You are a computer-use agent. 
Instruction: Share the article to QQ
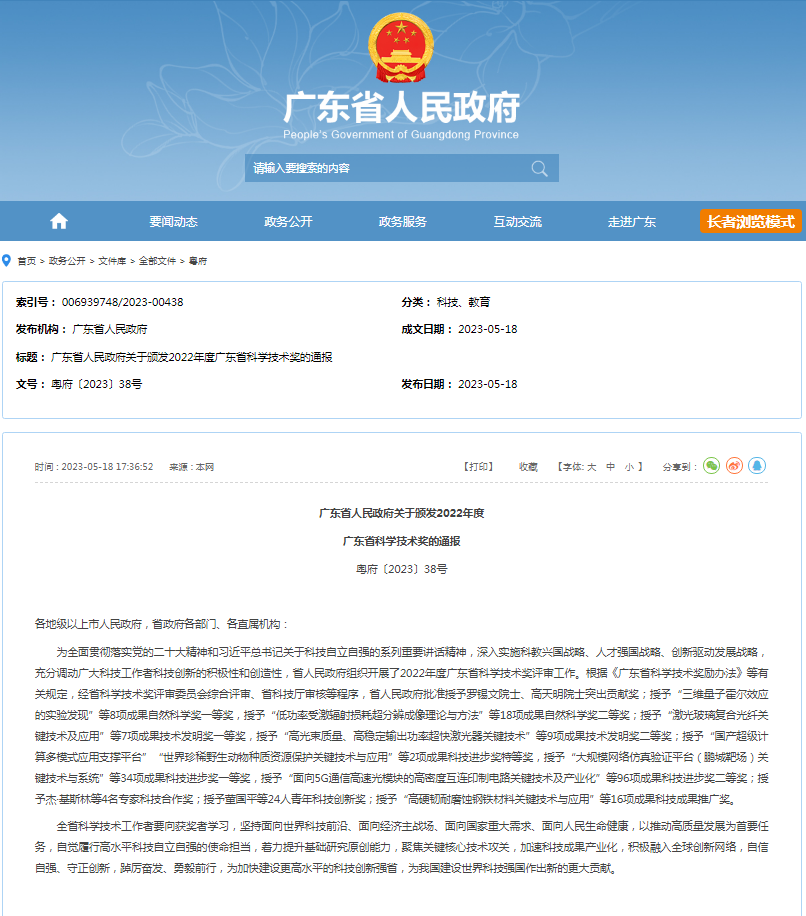click(757, 466)
